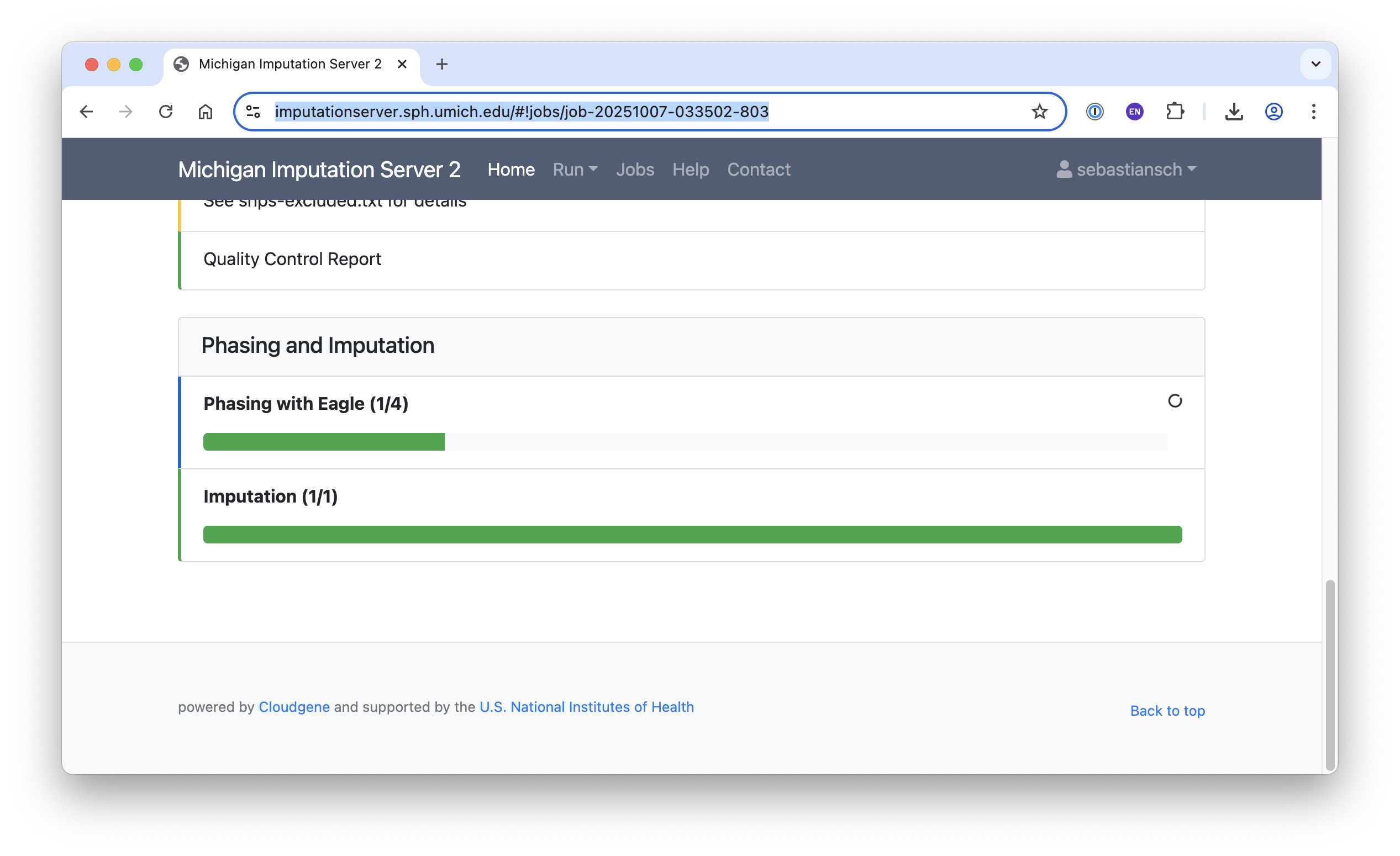The width and height of the screenshot is (1400, 856).
Task: Open the sebastiansch user dropdown
Action: pos(1127,170)
